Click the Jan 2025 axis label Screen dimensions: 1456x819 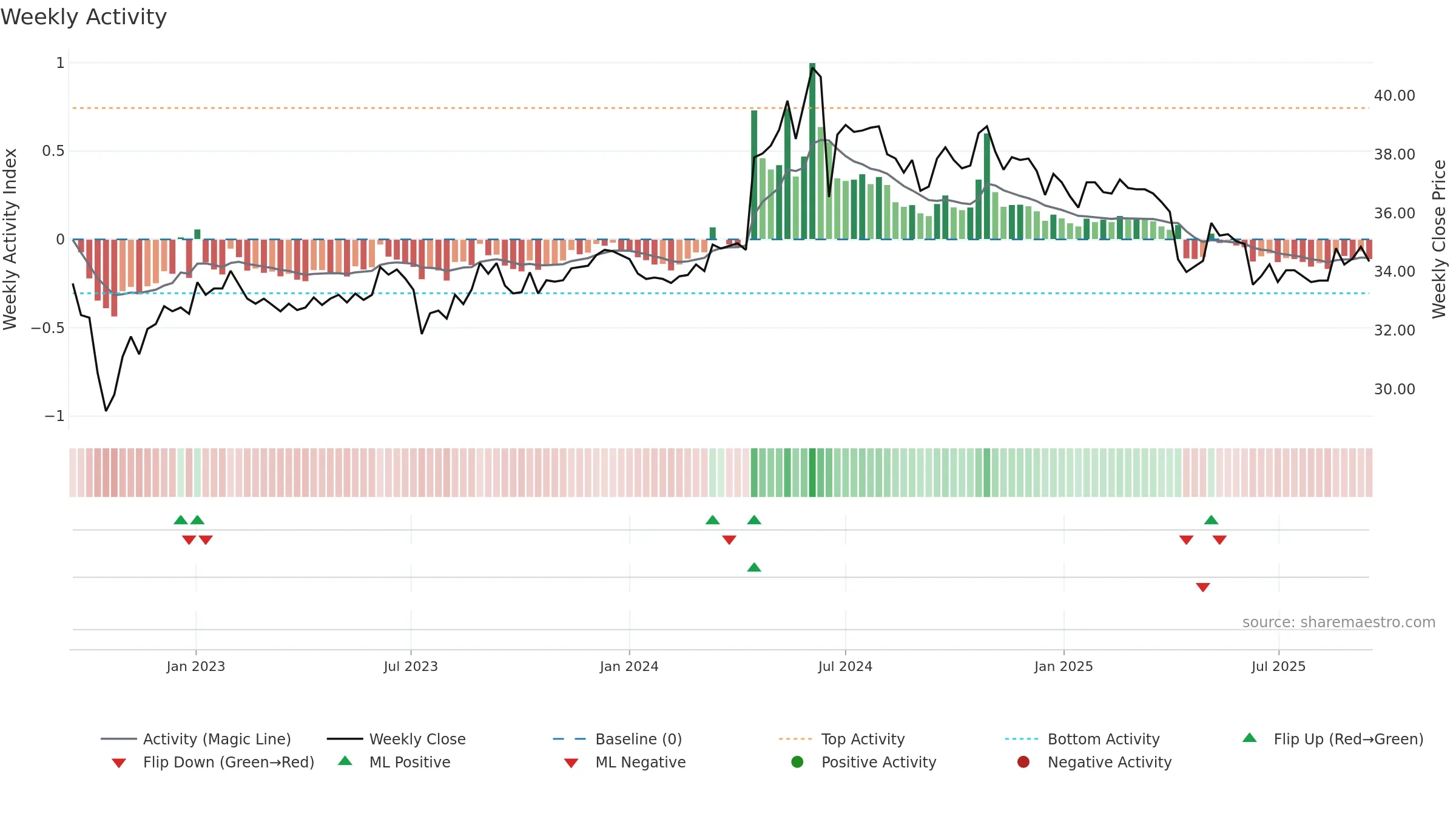point(1063,666)
